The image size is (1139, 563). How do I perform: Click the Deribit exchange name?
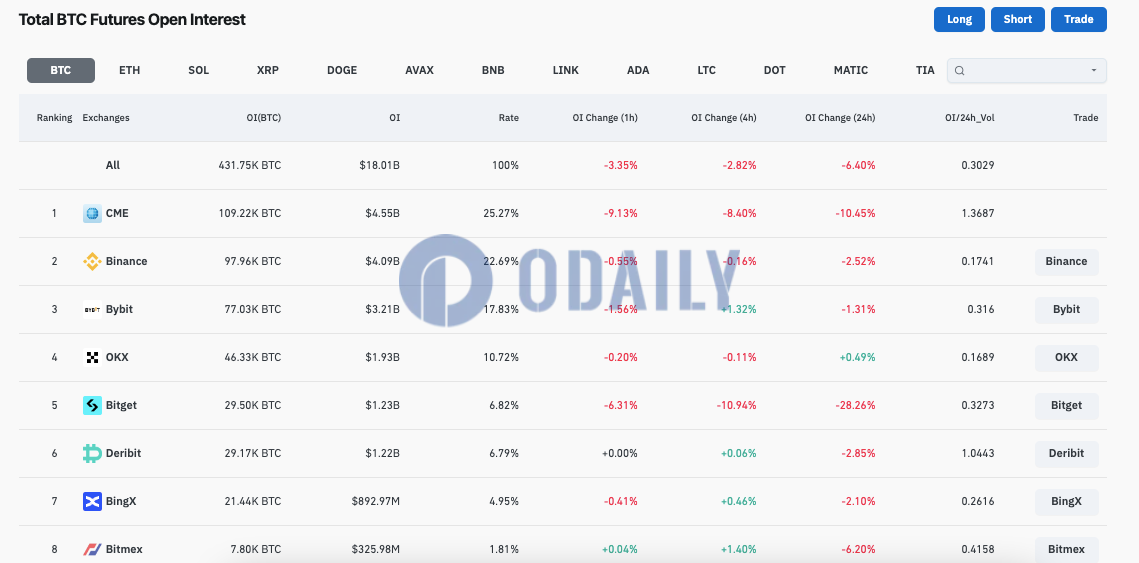pos(123,453)
